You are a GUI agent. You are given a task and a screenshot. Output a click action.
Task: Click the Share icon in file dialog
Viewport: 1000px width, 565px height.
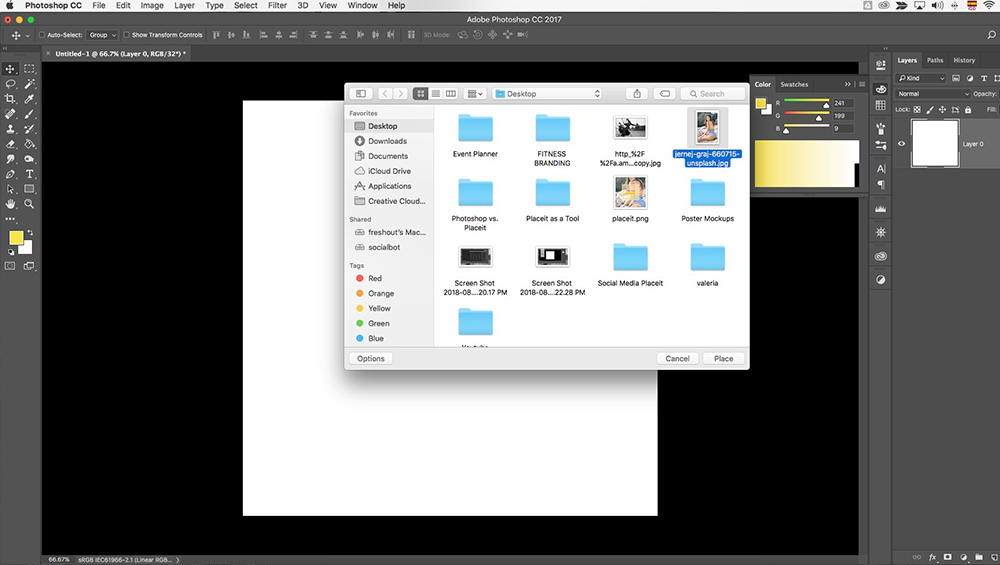tap(637, 94)
